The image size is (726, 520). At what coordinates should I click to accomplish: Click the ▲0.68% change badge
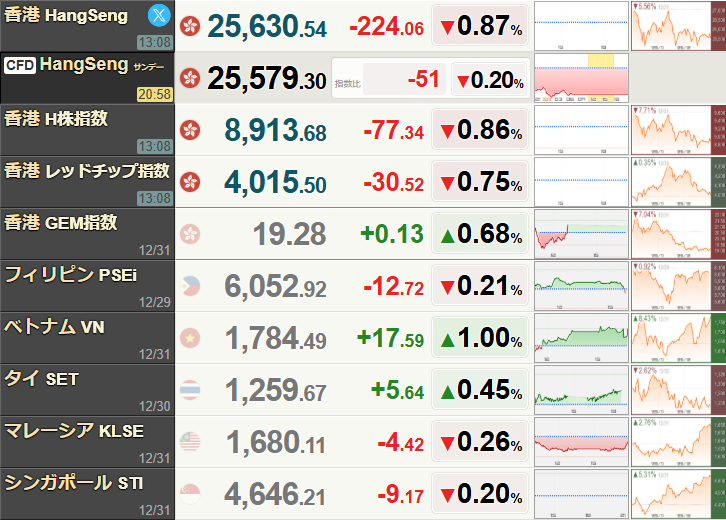click(x=480, y=233)
